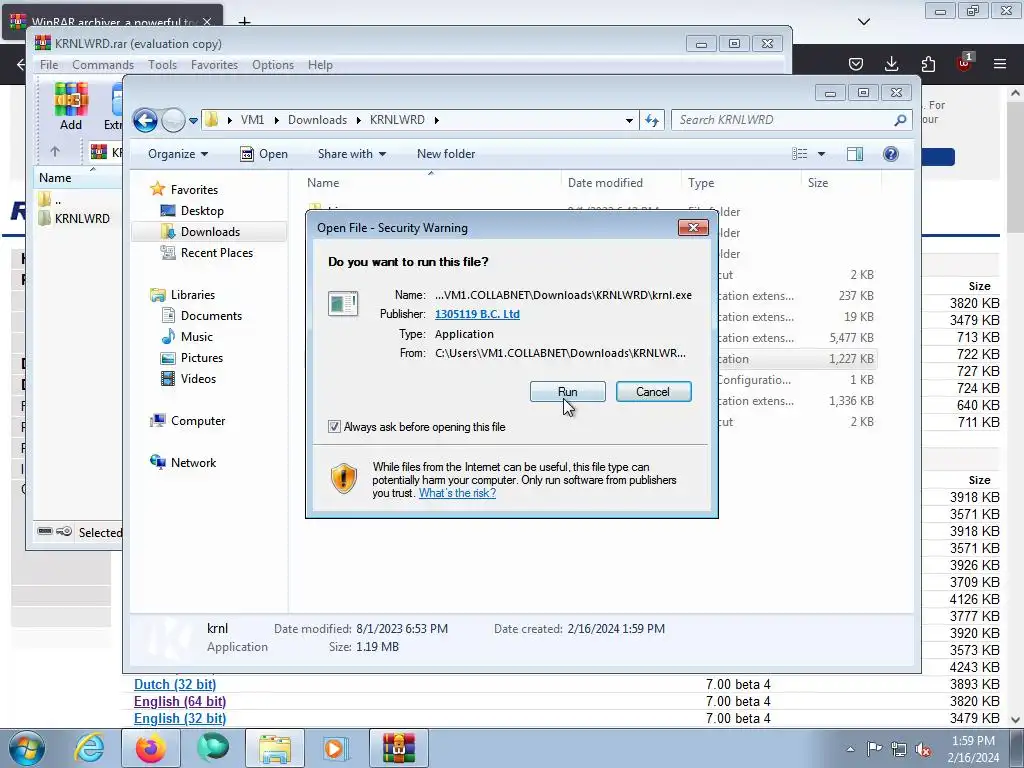
Task: Change view icon in Explorer toolbar
Action: (x=800, y=153)
